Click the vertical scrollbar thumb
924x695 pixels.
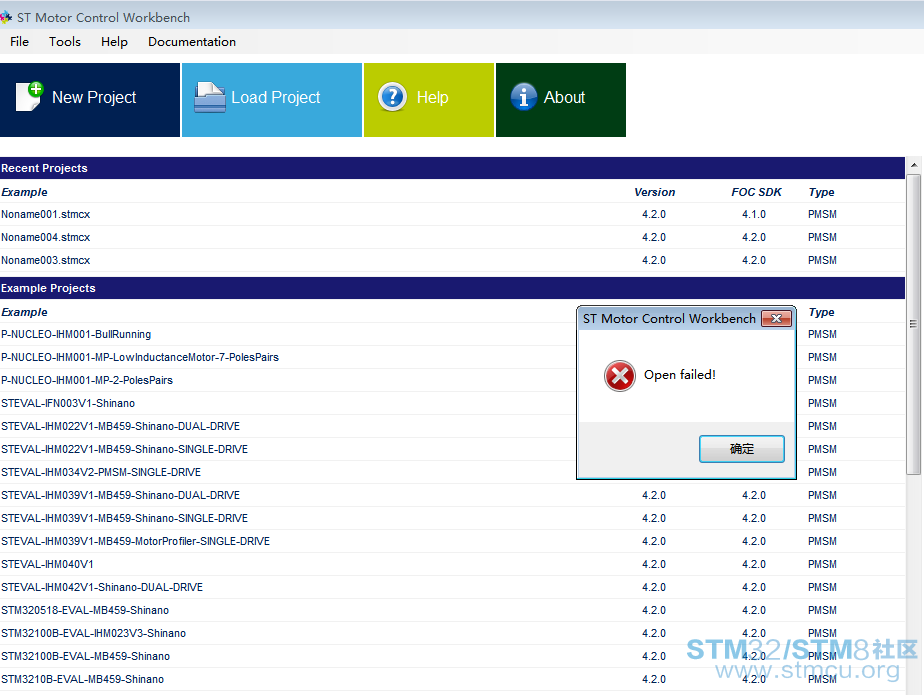913,324
